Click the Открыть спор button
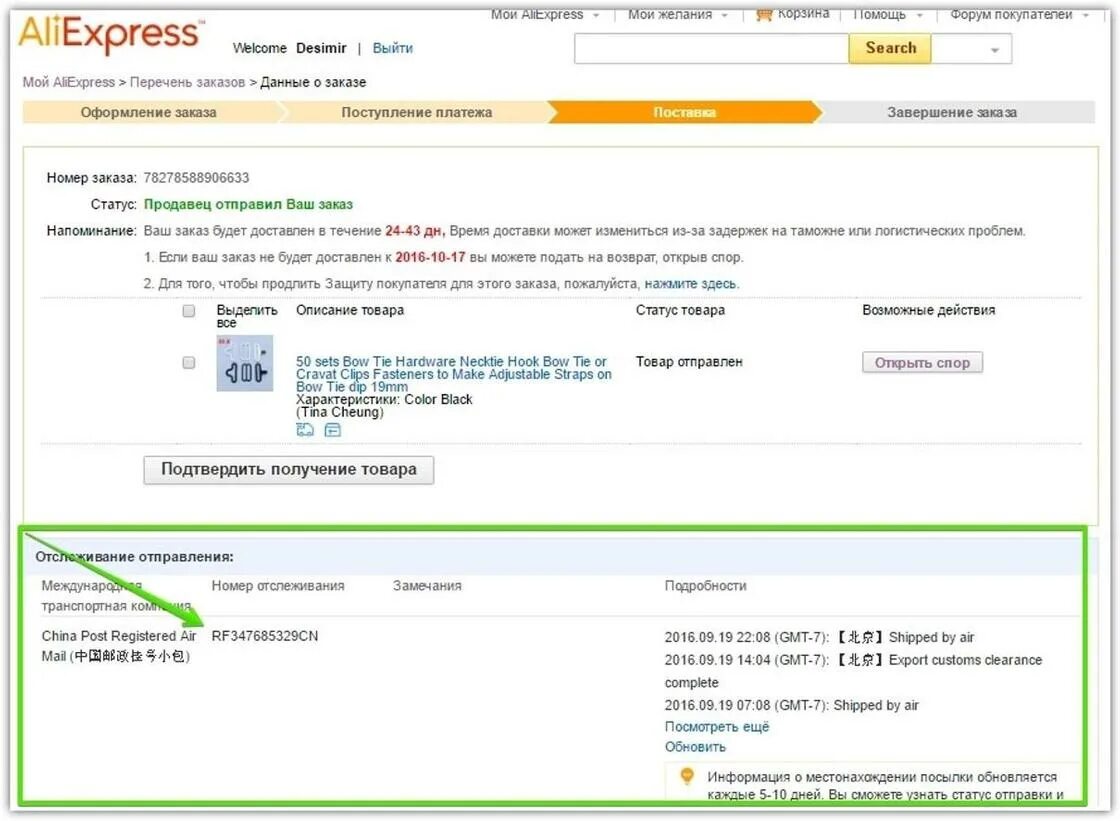The width and height of the screenshot is (1120, 821). tap(922, 363)
